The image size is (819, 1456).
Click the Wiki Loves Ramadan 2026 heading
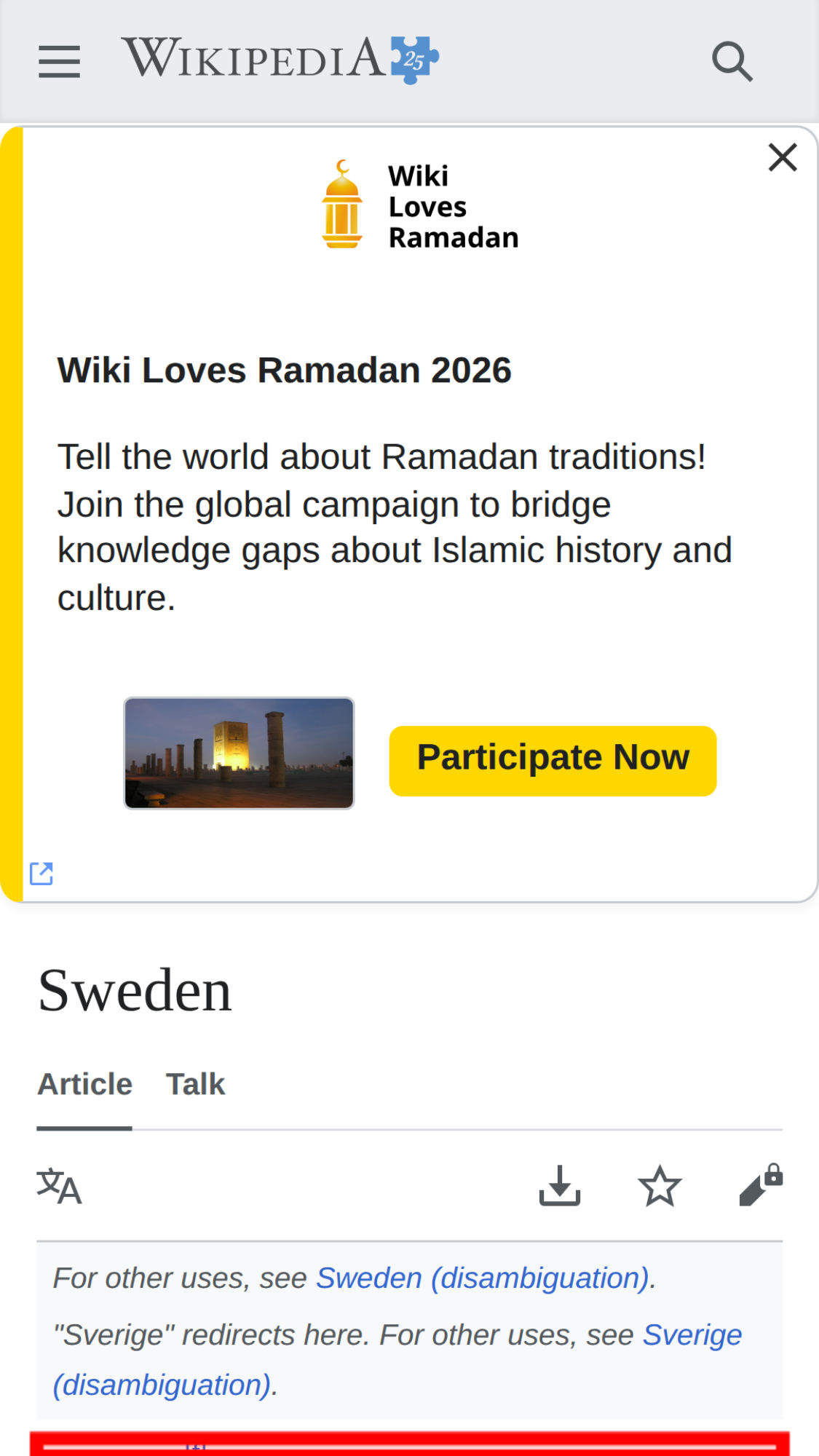click(x=284, y=370)
